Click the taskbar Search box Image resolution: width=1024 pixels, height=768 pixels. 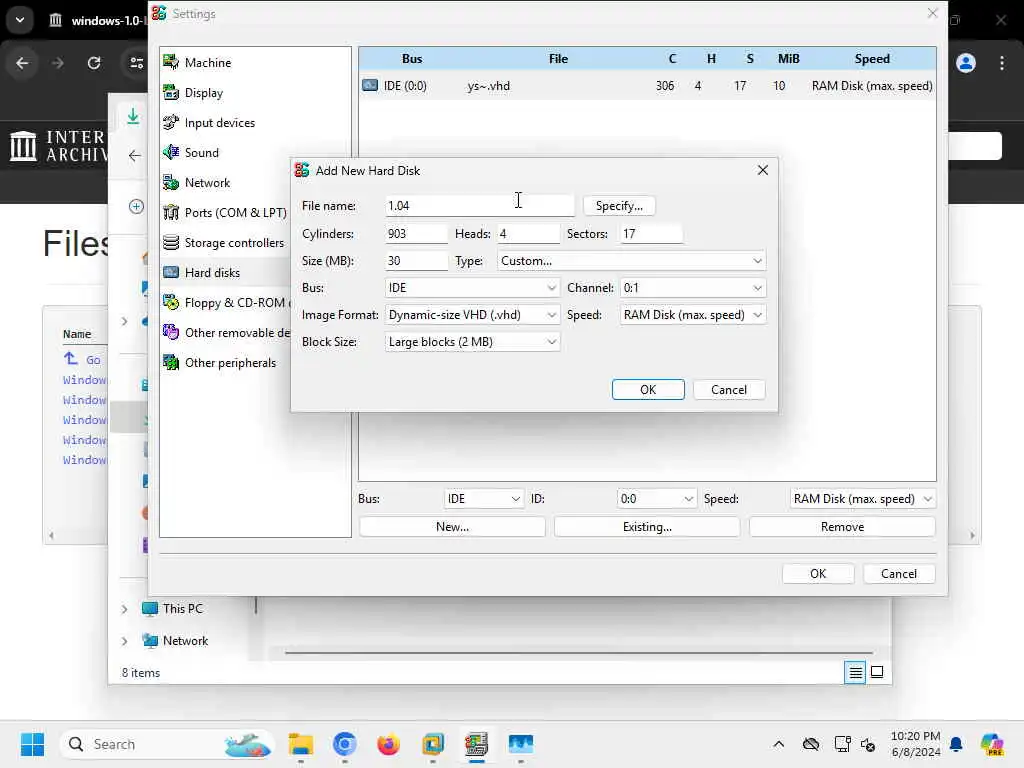pyautogui.click(x=167, y=744)
